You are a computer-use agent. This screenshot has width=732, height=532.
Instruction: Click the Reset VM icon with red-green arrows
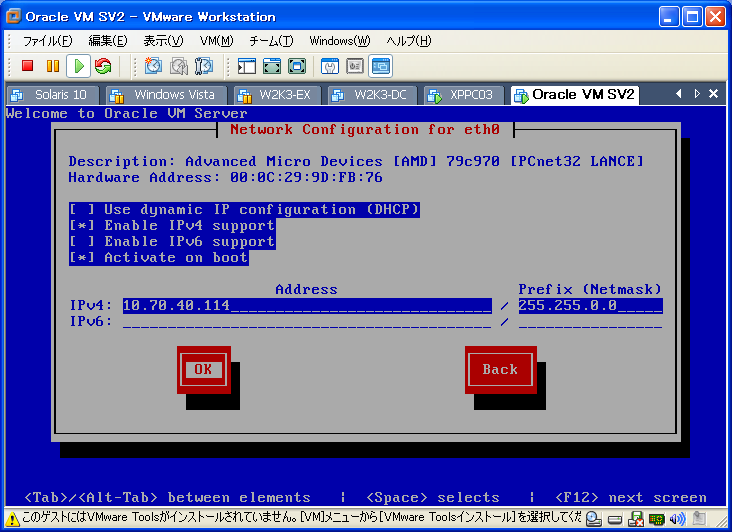(103, 66)
